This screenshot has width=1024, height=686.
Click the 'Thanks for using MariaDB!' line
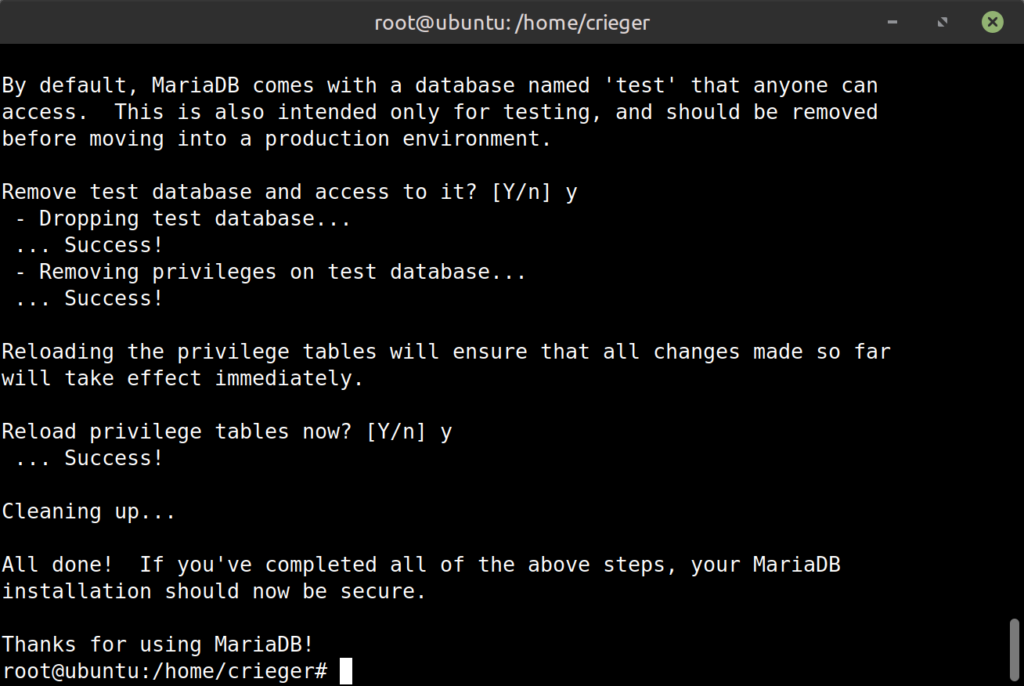point(157,644)
